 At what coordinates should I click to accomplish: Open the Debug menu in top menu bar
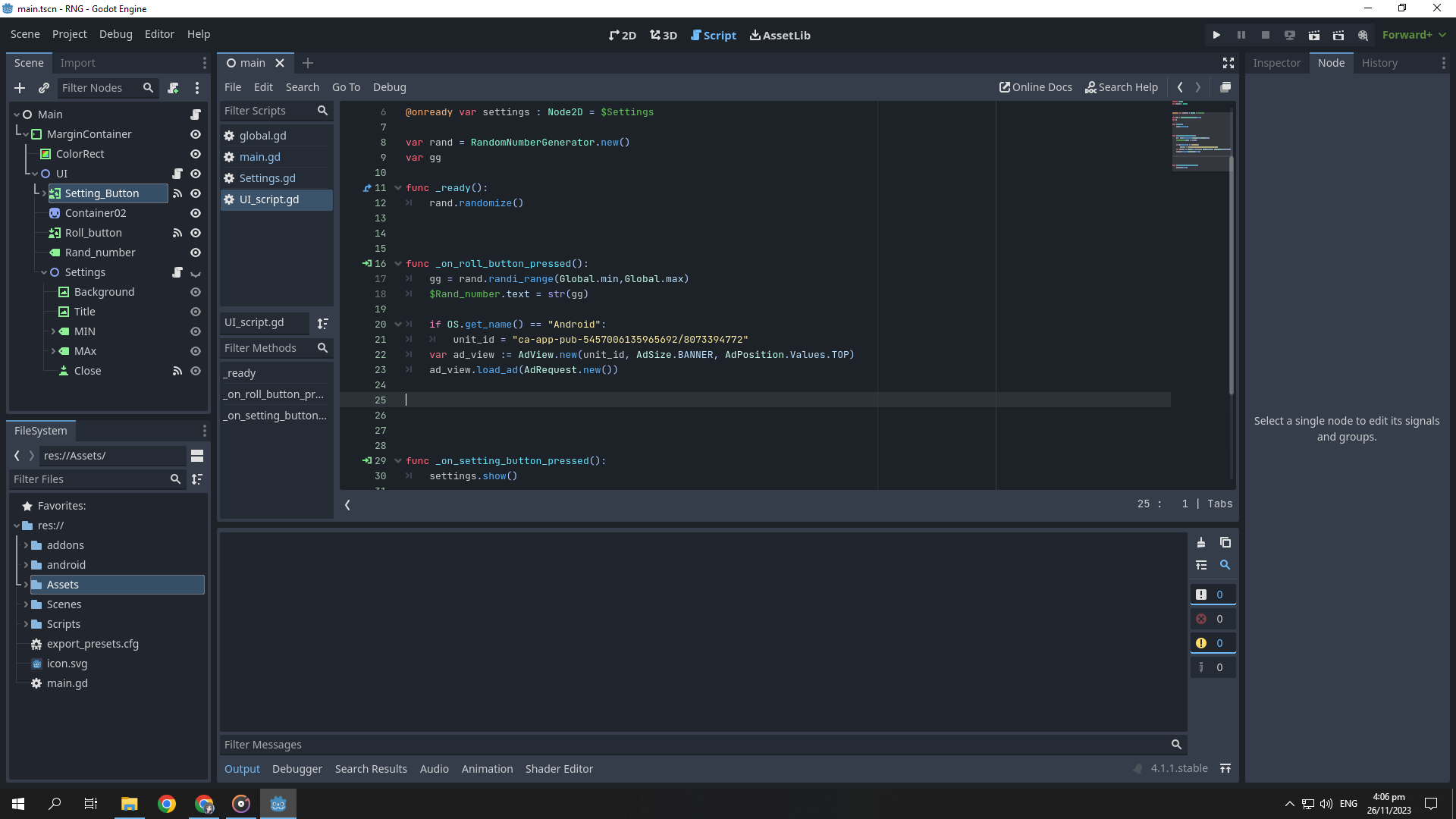coord(116,34)
